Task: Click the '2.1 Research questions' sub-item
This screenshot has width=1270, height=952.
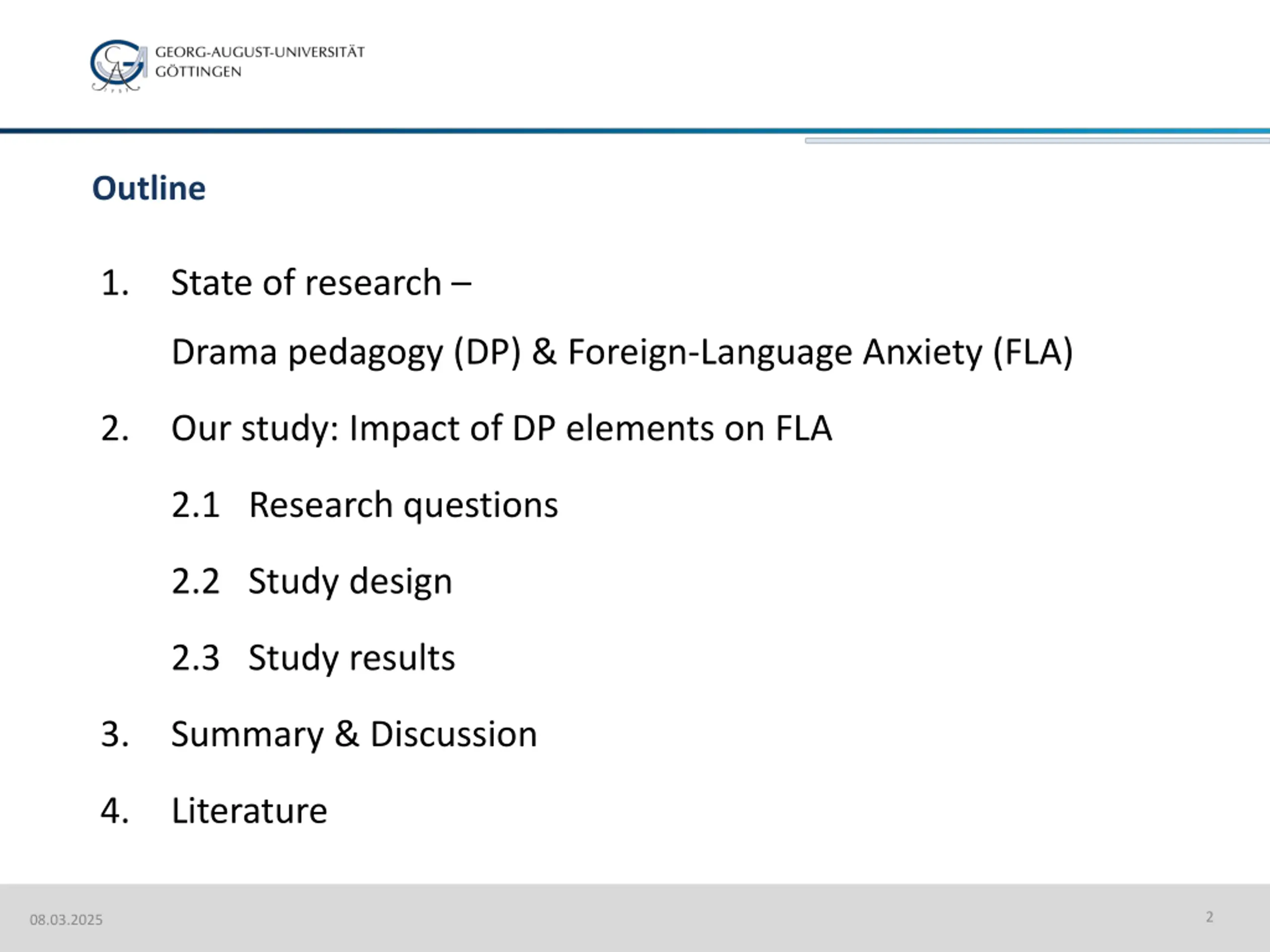Action: pos(365,506)
